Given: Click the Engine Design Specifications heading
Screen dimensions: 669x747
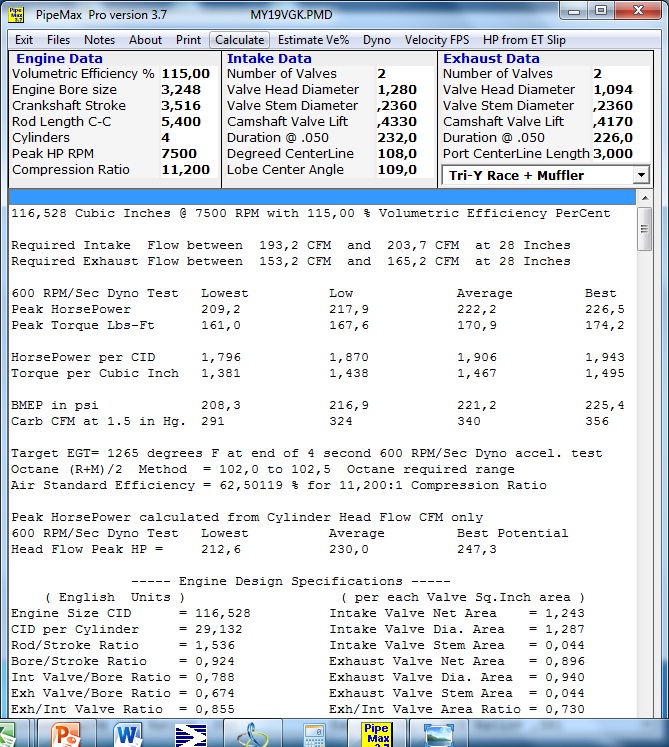Looking at the screenshot, I should tap(291, 581).
